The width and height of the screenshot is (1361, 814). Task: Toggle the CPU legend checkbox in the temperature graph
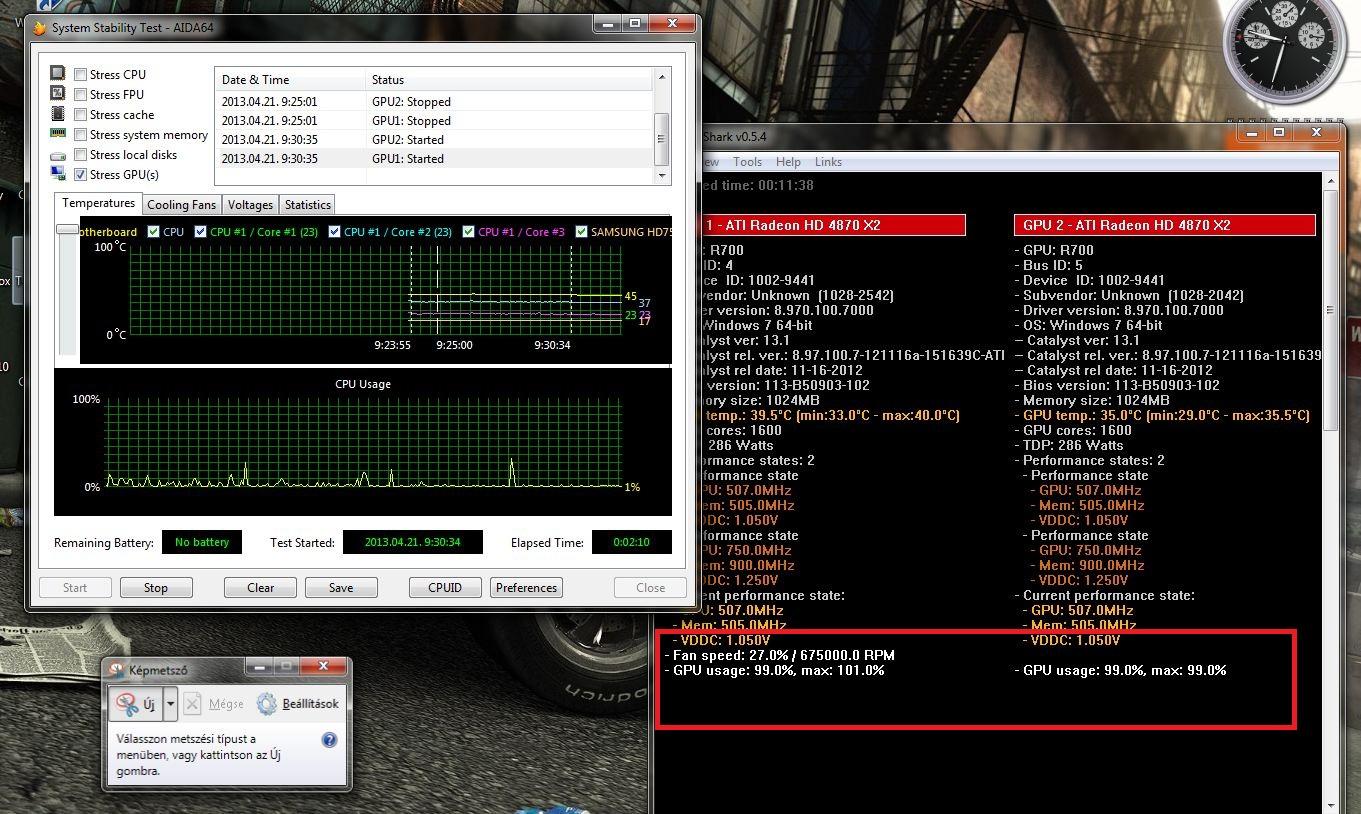pos(153,231)
